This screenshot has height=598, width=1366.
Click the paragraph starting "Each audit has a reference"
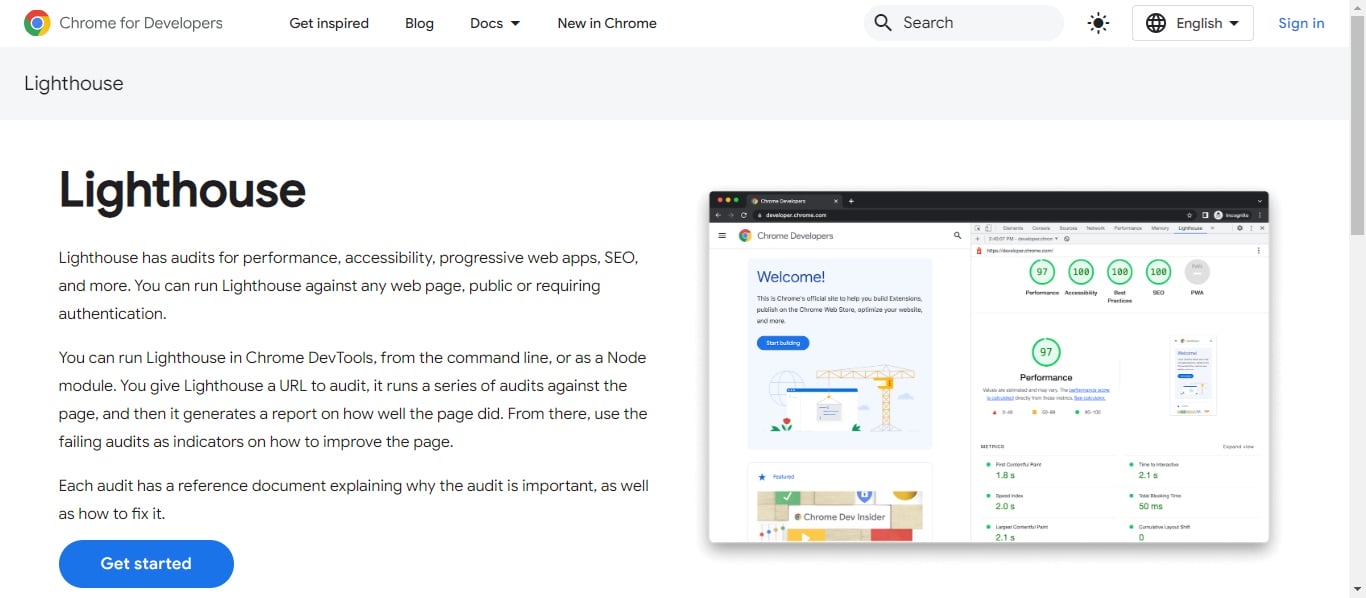pyautogui.click(x=354, y=500)
